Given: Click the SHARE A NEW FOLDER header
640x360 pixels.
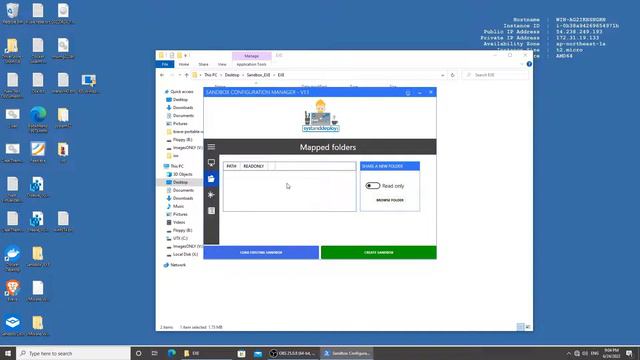Looking at the screenshot, I should coord(390,166).
